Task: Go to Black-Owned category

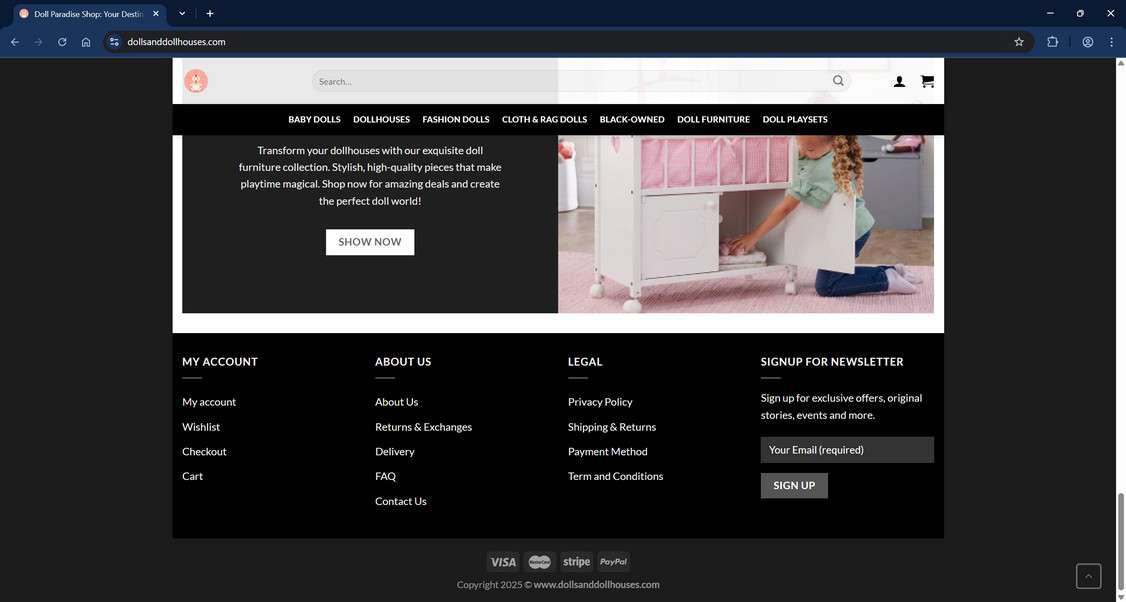Action: click(632, 119)
